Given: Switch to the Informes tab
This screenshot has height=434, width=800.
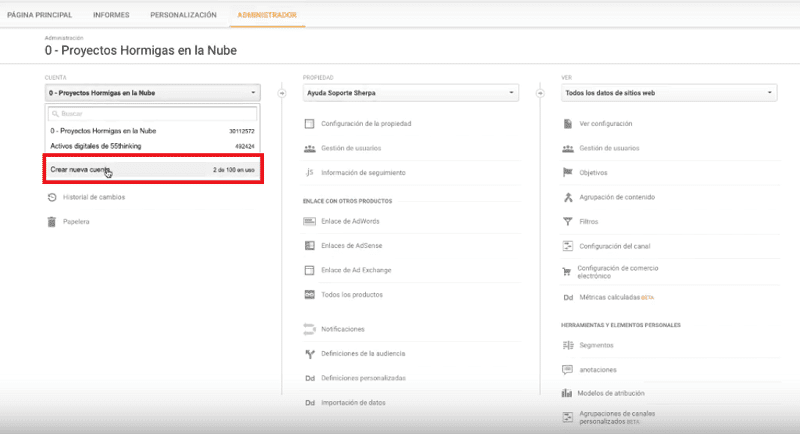Looking at the screenshot, I should pyautogui.click(x=111, y=15).
